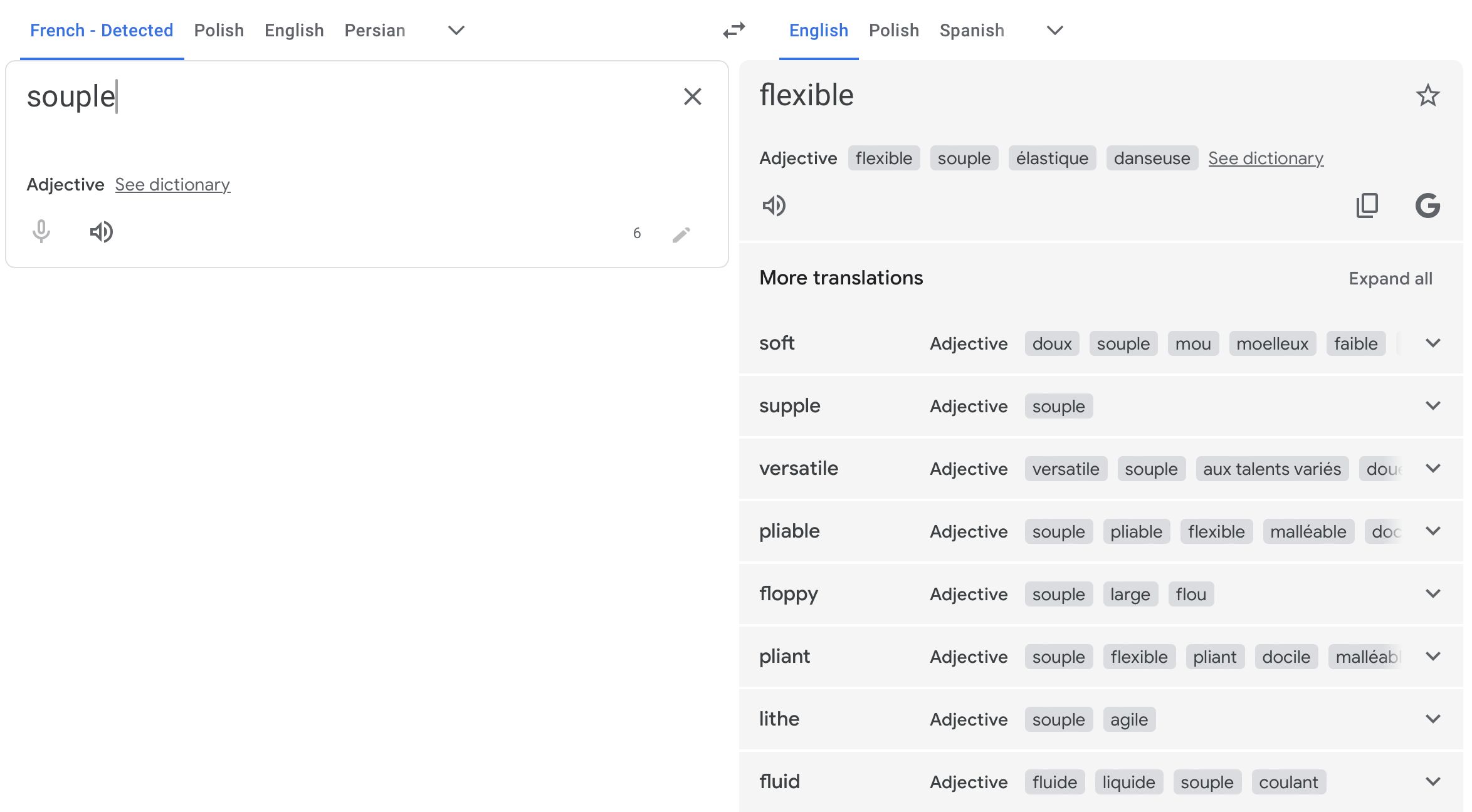The height and width of the screenshot is (812, 1472).
Task: Click the flexible chip next to Adjective at top
Action: pyautogui.click(x=884, y=158)
